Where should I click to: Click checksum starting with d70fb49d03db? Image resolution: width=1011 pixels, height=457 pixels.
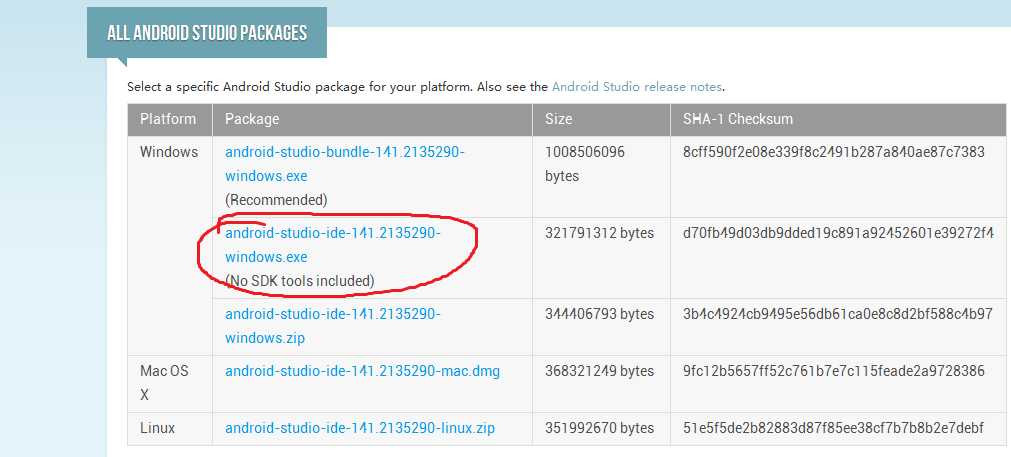click(838, 233)
